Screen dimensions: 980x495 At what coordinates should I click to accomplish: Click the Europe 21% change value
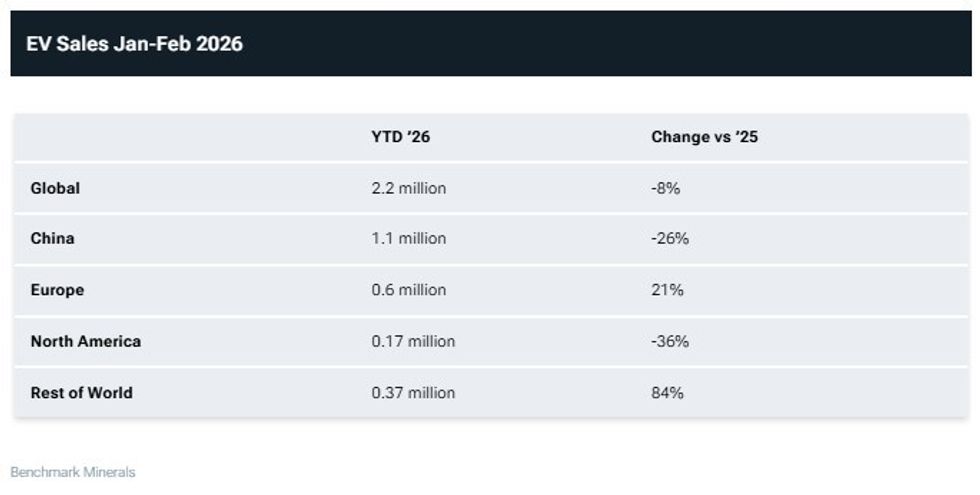[667, 290]
